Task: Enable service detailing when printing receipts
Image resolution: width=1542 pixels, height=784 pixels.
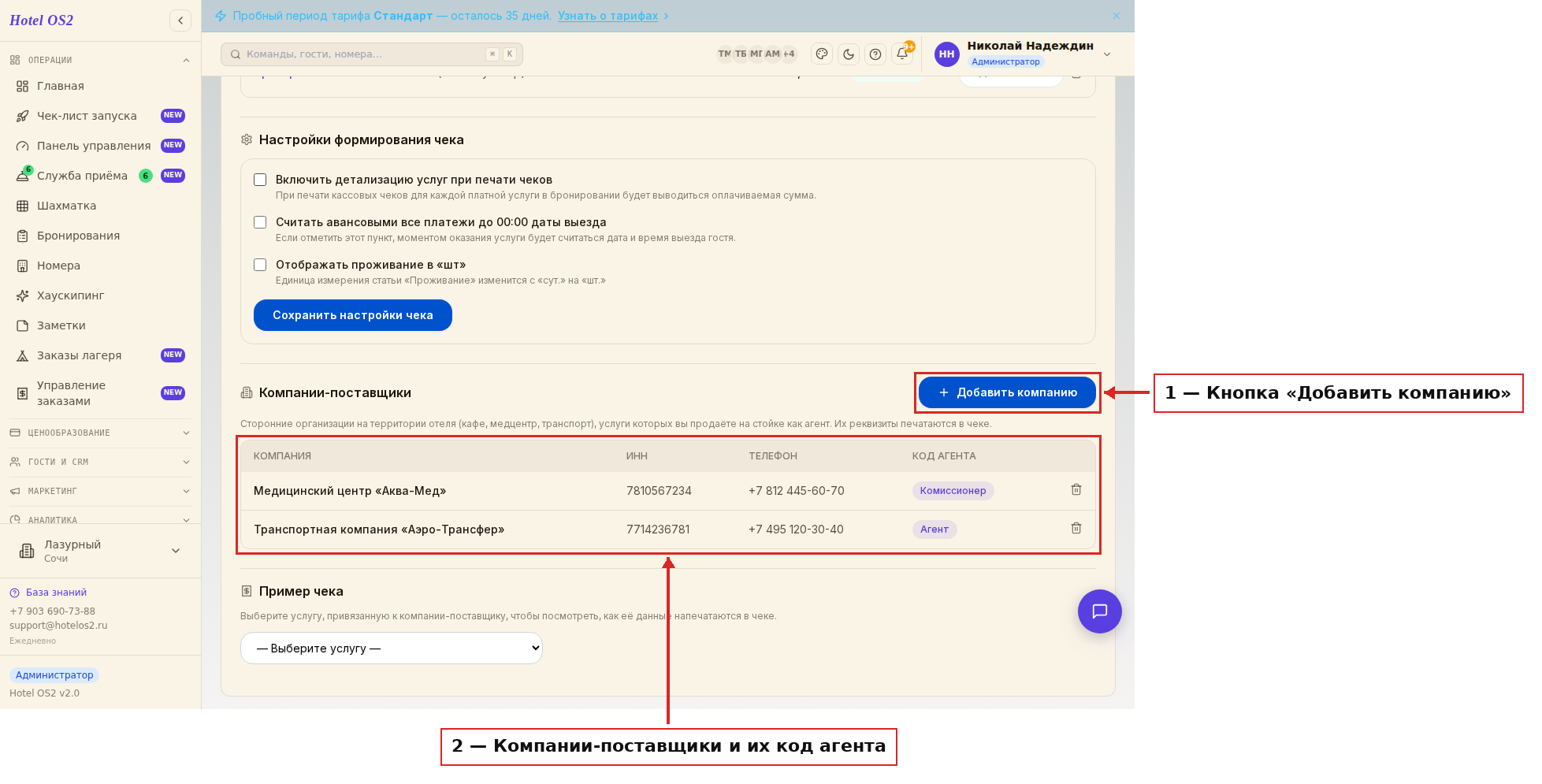Action: [x=260, y=180]
